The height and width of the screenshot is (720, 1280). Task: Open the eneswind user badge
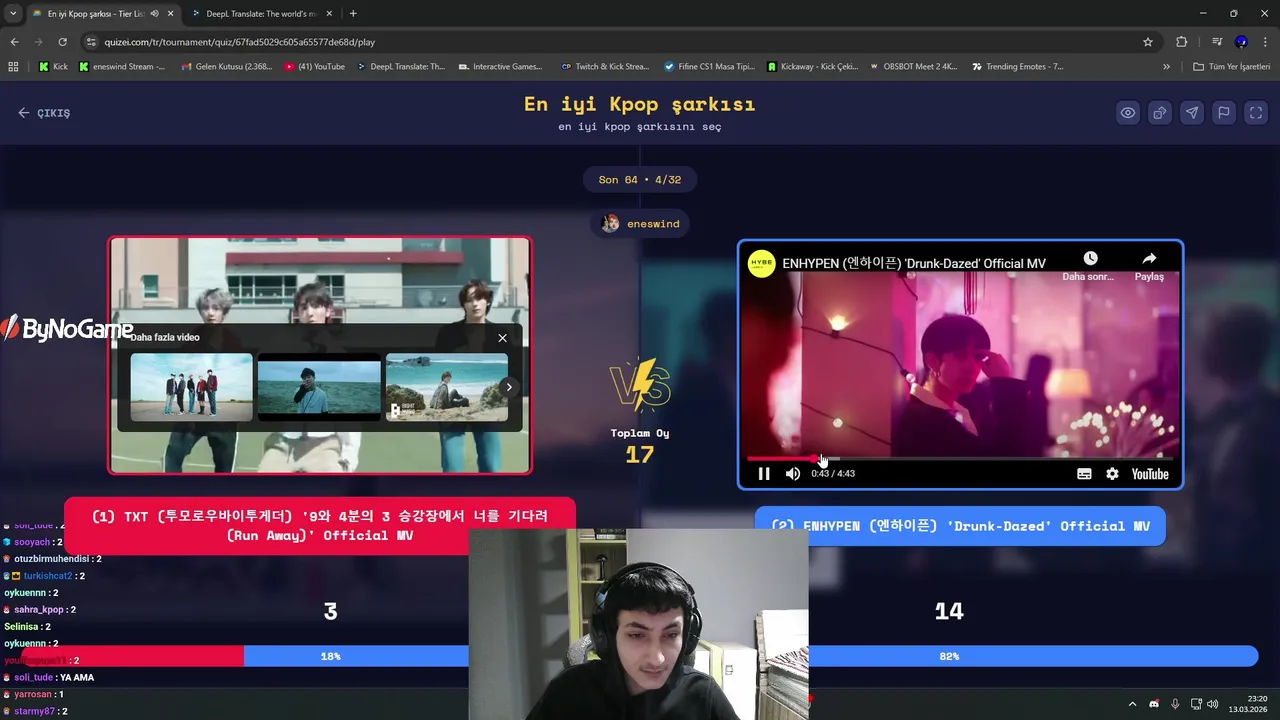[640, 224]
